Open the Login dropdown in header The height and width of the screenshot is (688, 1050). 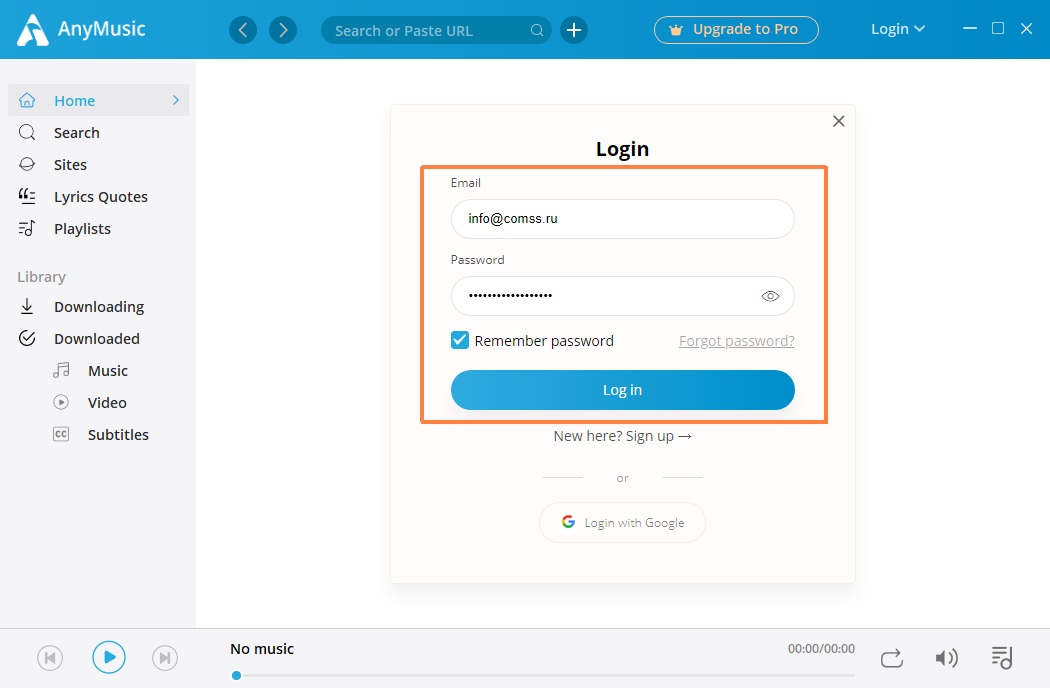click(x=897, y=29)
